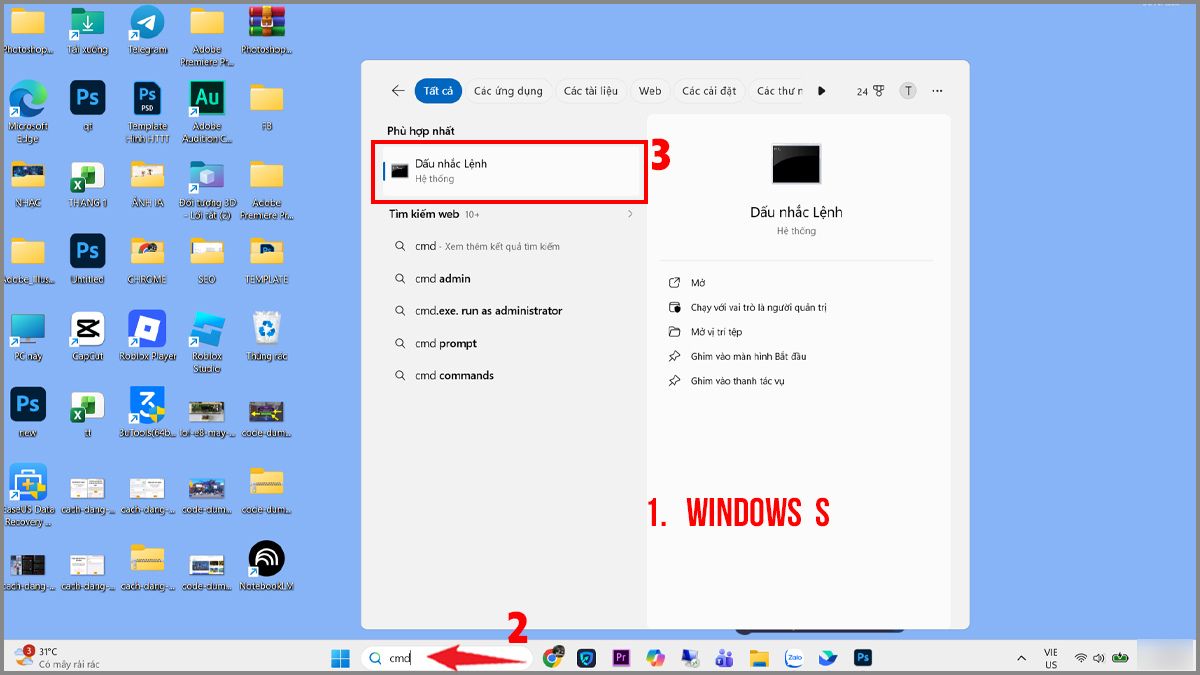1200x675 pixels.
Task: Select the Thùng rác recycle bin icon
Action: (x=266, y=336)
